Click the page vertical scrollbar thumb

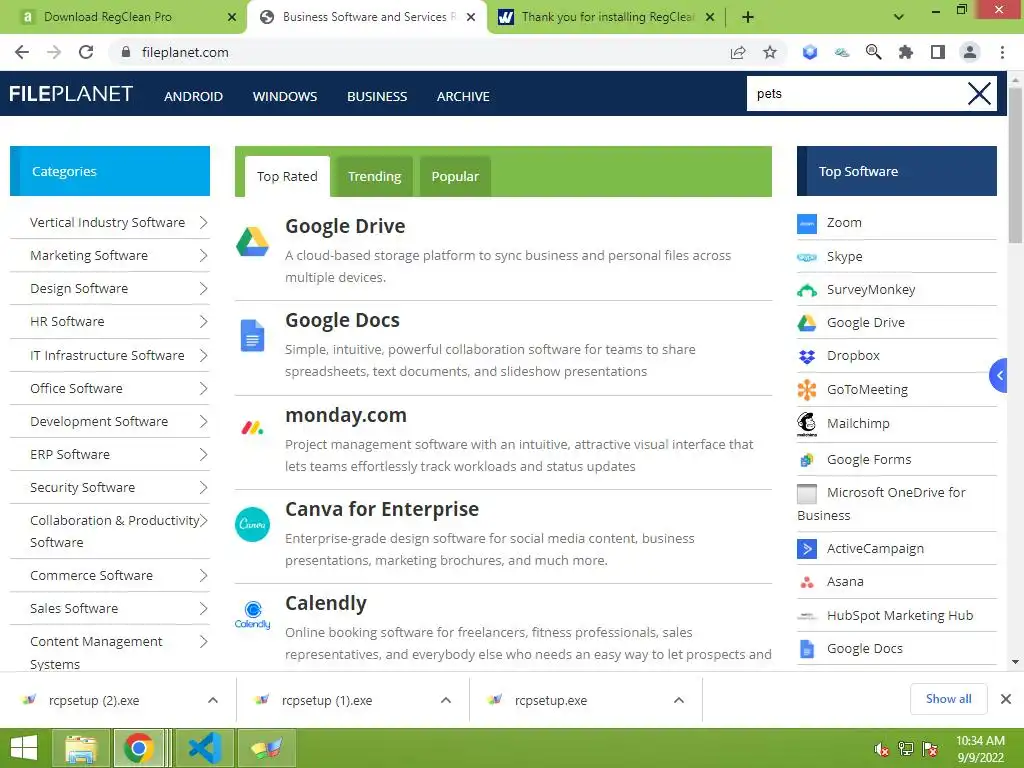pyautogui.click(x=1015, y=165)
